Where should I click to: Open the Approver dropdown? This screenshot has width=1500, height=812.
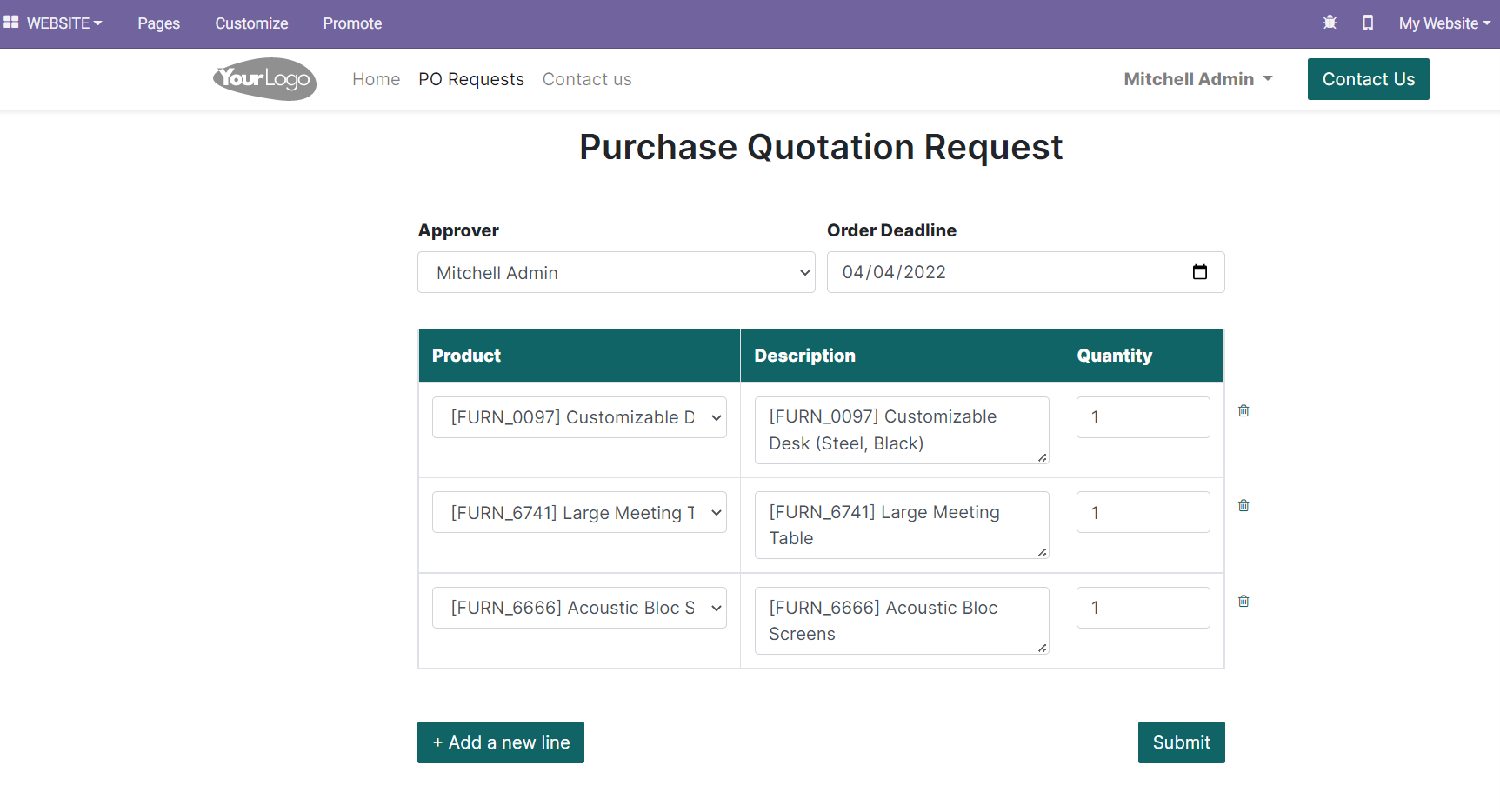click(616, 272)
